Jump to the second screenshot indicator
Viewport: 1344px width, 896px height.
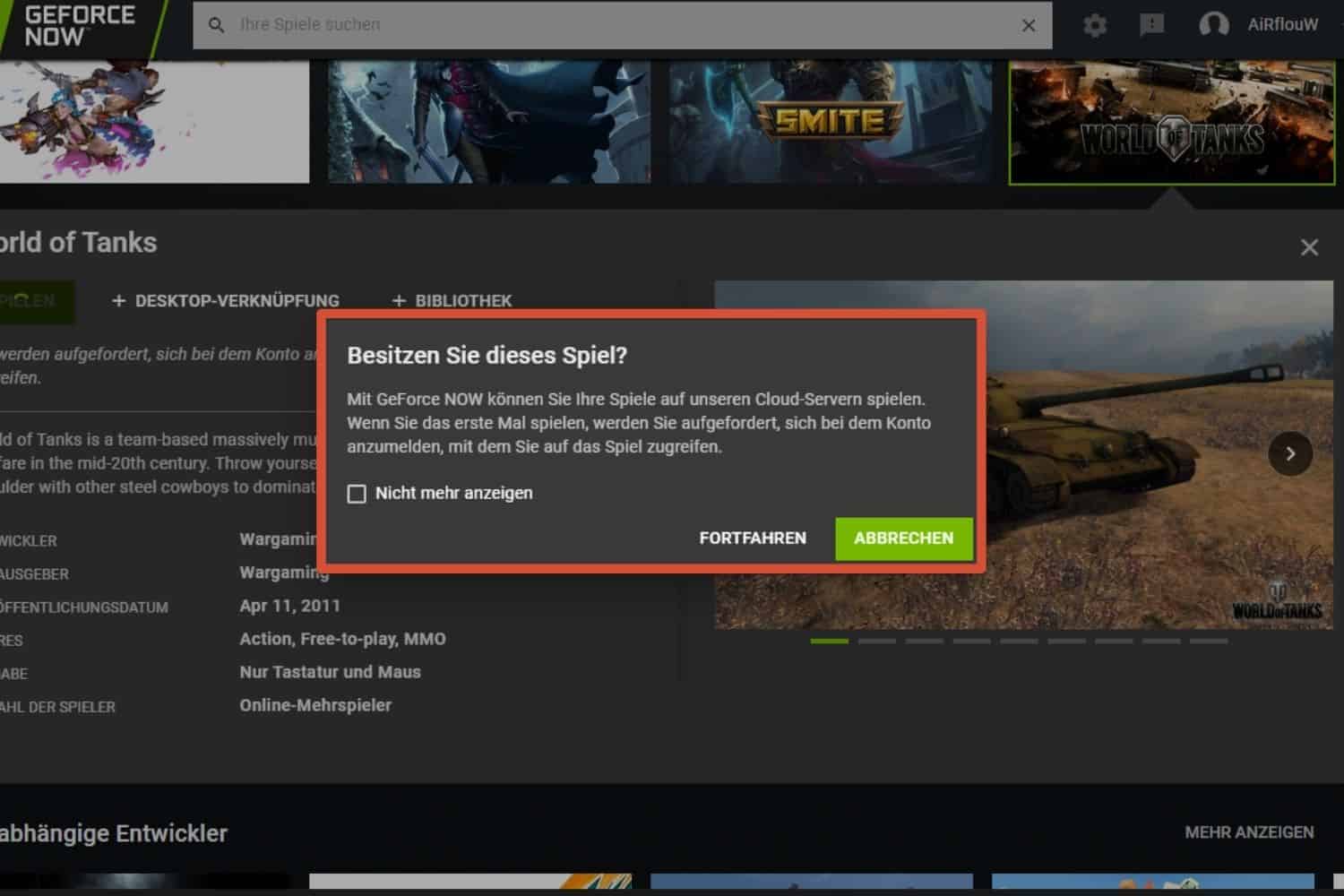(876, 641)
